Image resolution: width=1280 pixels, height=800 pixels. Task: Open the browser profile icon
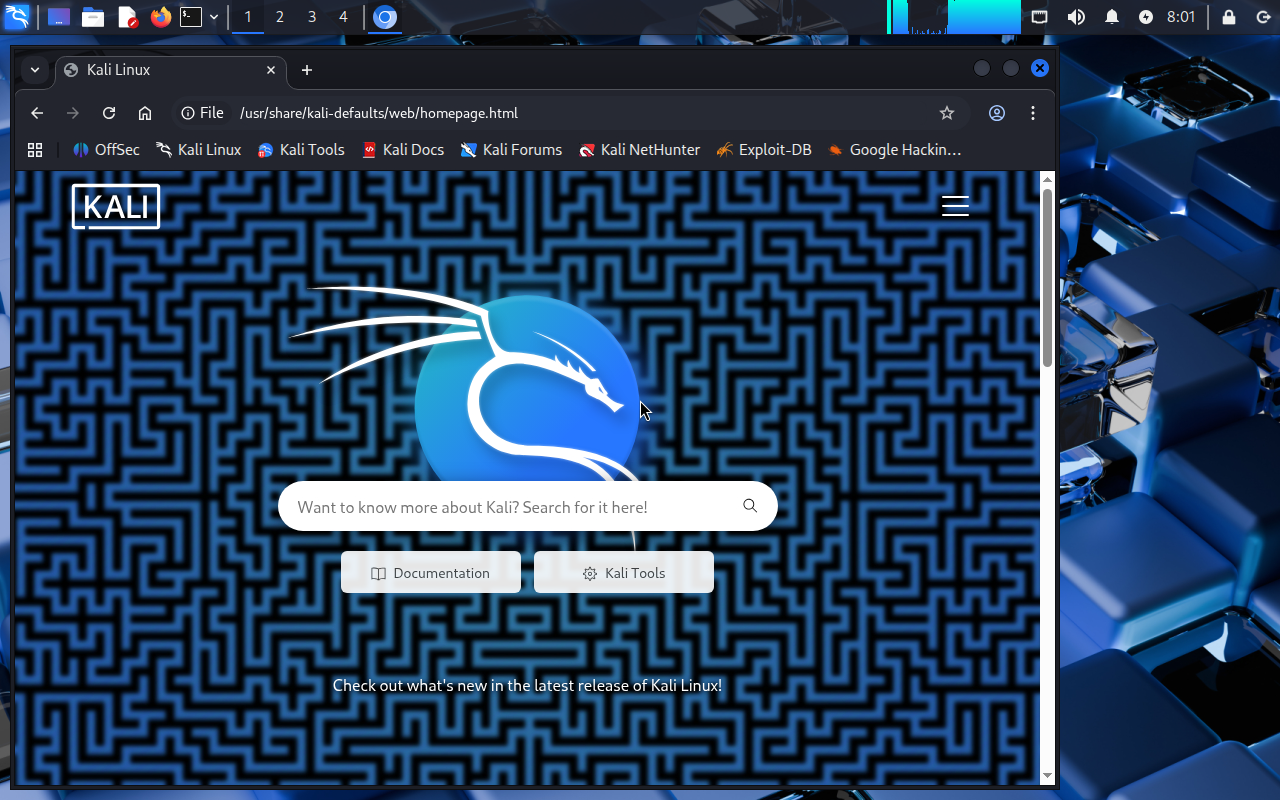996,113
